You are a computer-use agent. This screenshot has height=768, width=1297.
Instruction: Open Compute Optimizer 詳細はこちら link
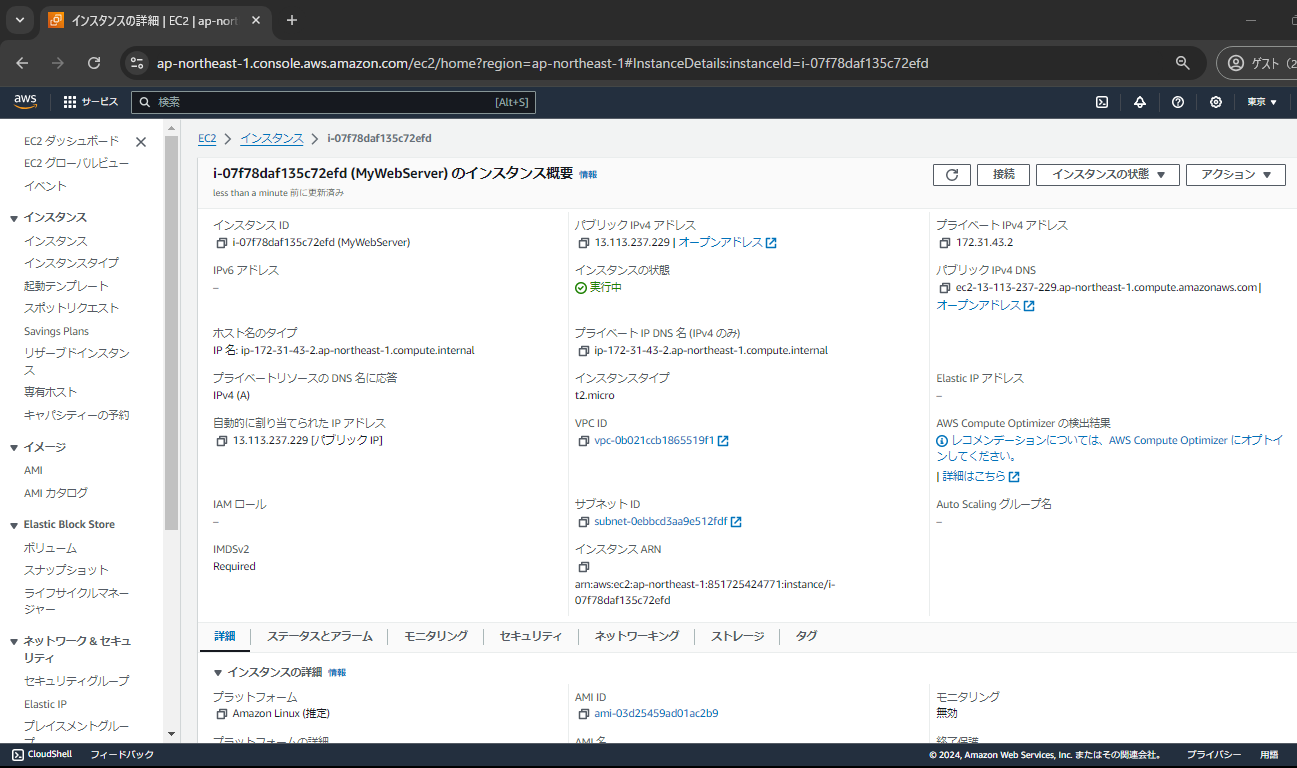pos(980,476)
